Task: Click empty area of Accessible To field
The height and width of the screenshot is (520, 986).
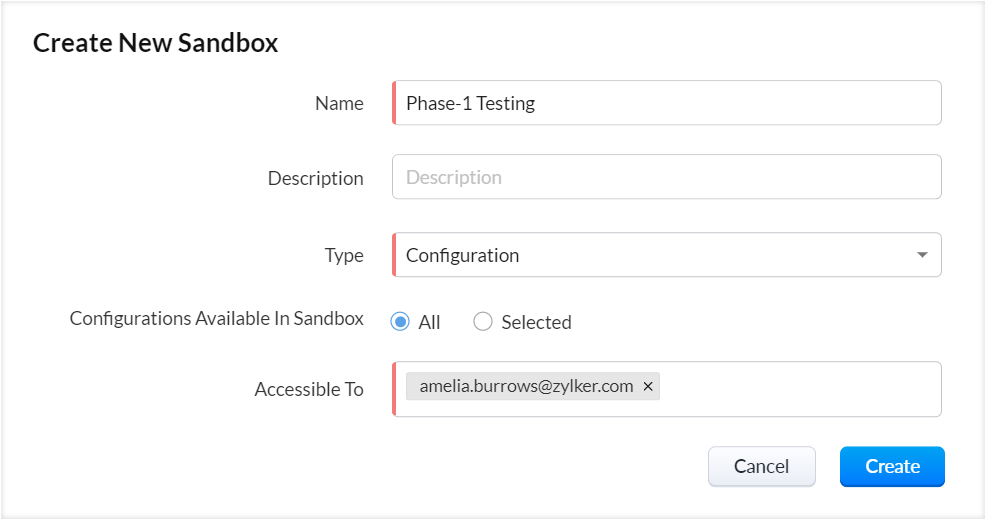Action: pos(800,389)
